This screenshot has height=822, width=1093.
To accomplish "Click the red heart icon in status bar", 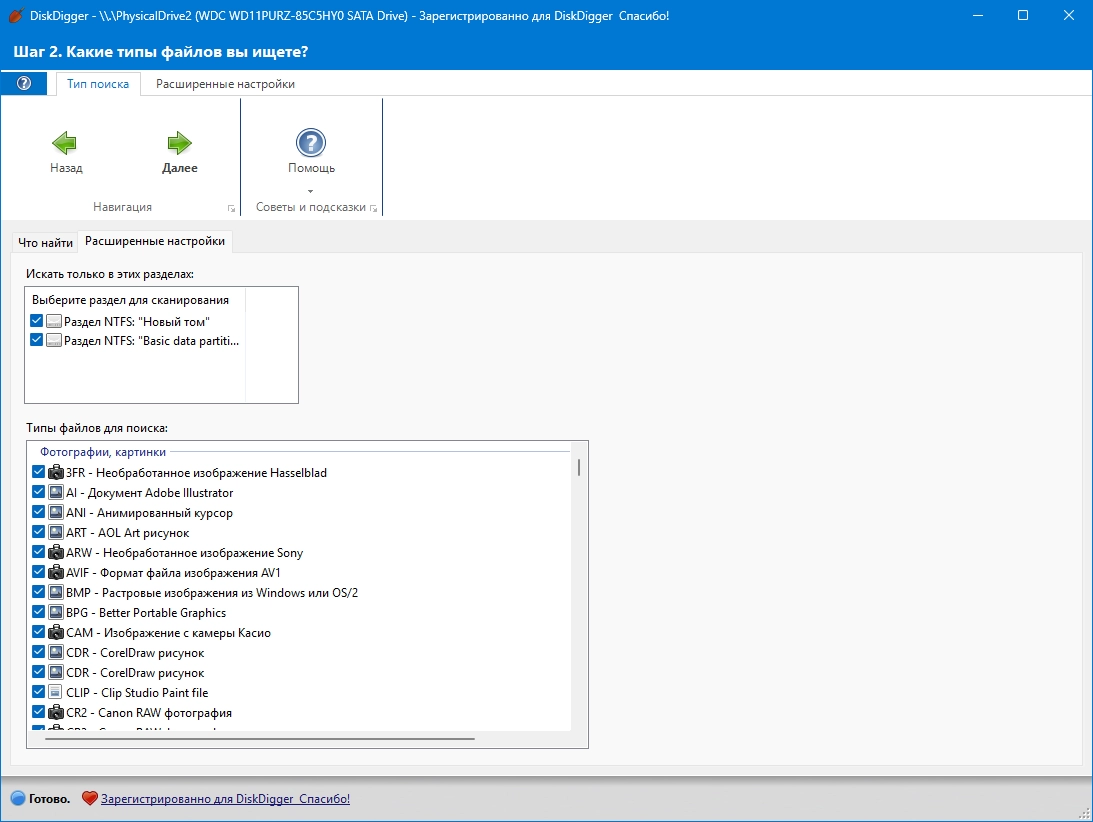I will pyautogui.click(x=89, y=798).
